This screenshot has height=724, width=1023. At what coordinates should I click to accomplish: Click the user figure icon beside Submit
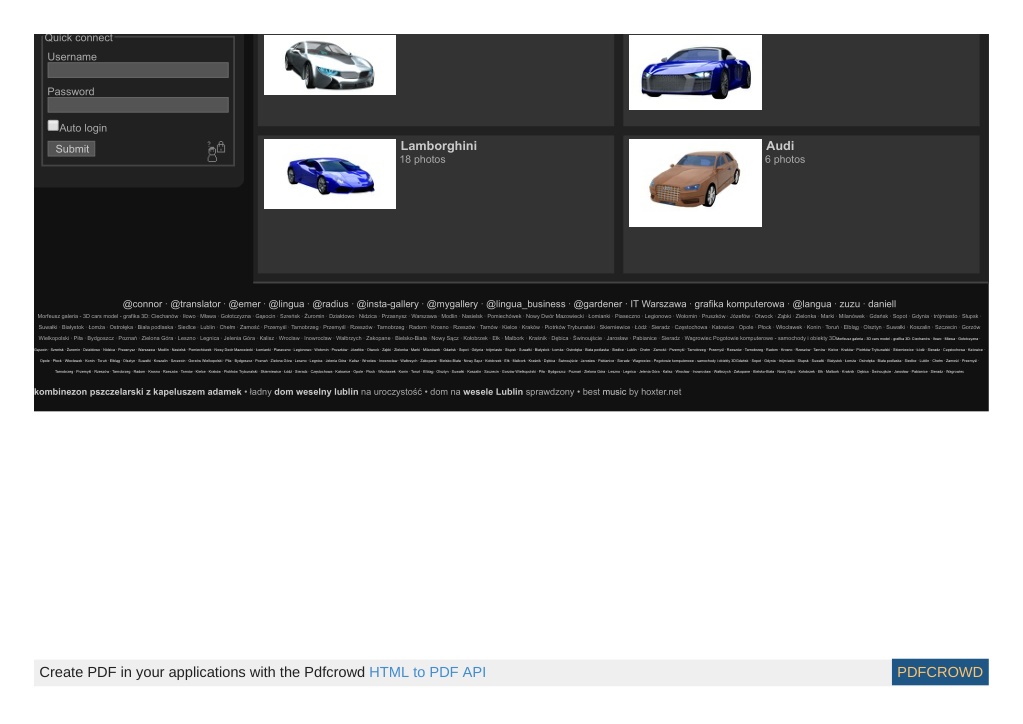pyautogui.click(x=212, y=155)
